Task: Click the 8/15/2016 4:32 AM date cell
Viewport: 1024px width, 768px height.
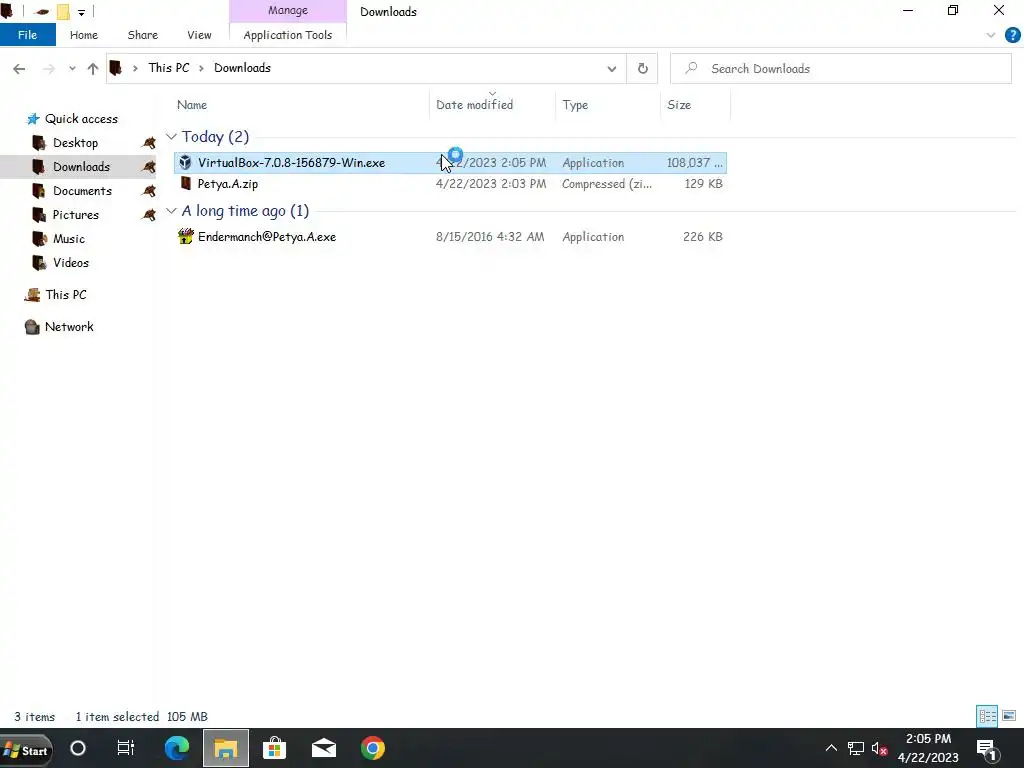Action: (x=490, y=237)
